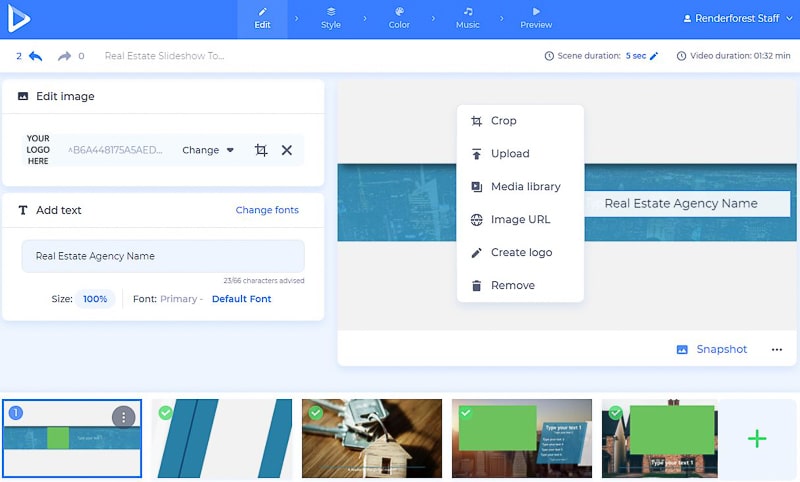Click the Change fonts link
800x482 pixels.
click(267, 210)
